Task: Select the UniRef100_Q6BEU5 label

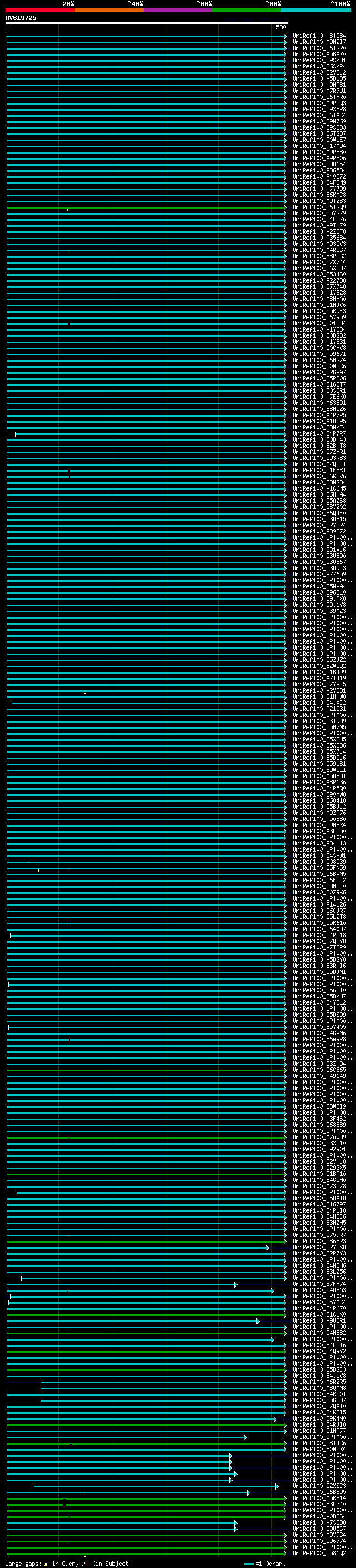Action: coord(319,1492)
